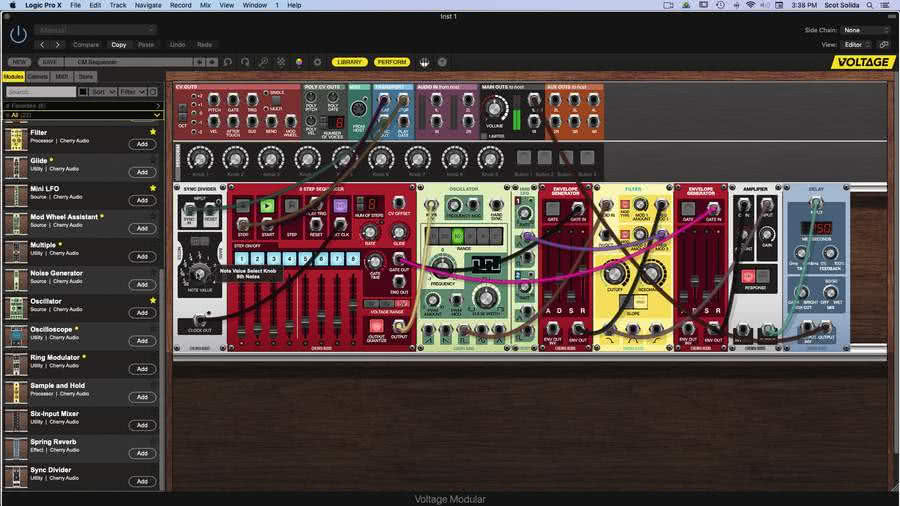
Task: Click the circular undo arrow toolbar icon
Action: coord(228,62)
